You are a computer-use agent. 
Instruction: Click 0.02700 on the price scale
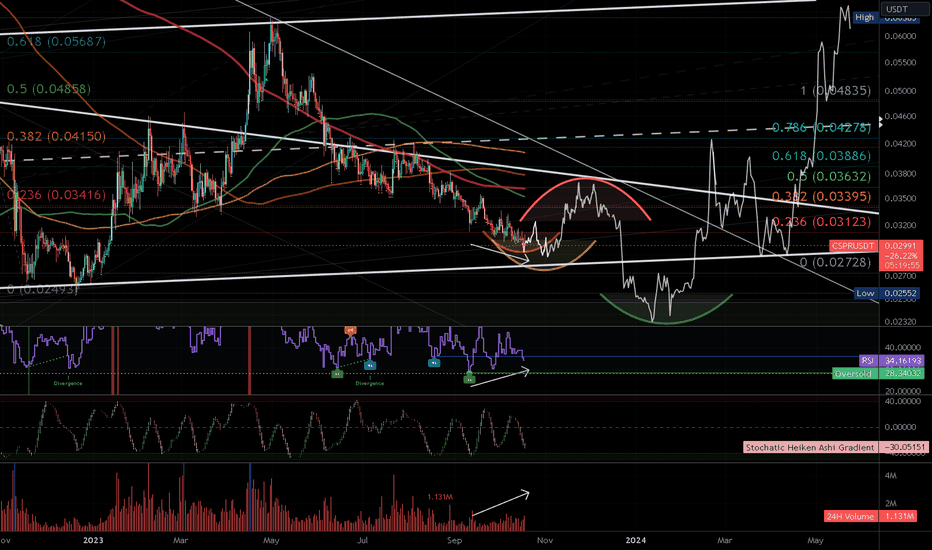[900, 276]
